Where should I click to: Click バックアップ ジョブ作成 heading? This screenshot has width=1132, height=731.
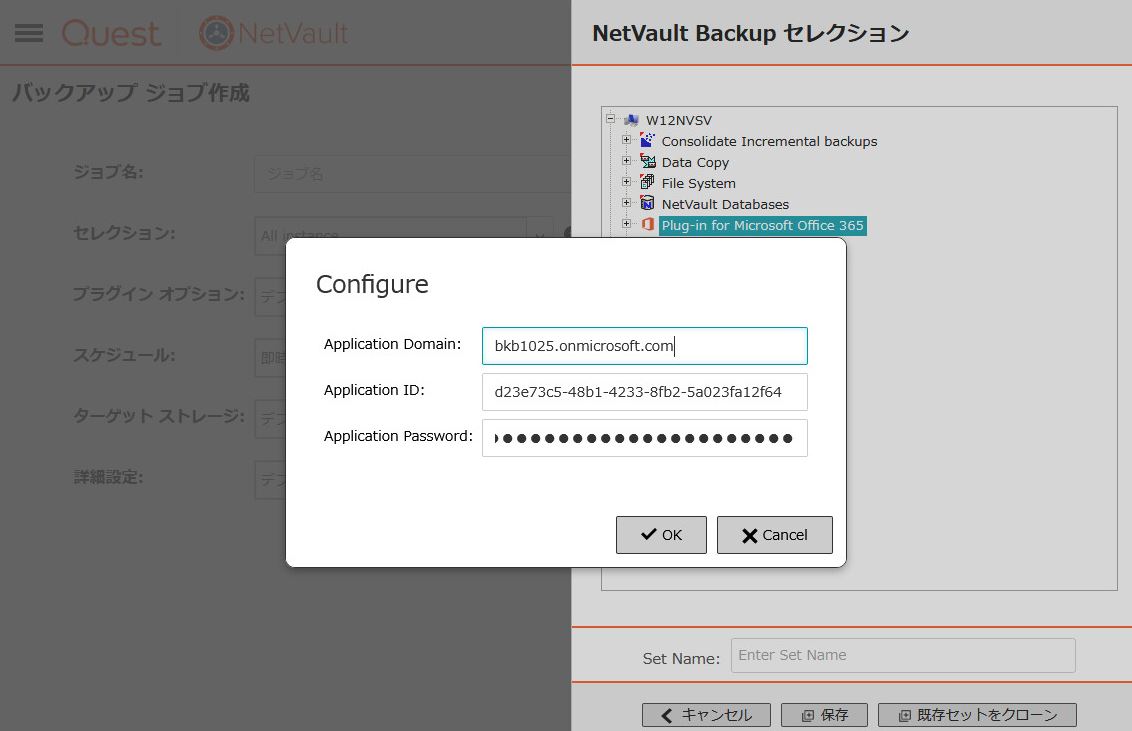[x=131, y=92]
